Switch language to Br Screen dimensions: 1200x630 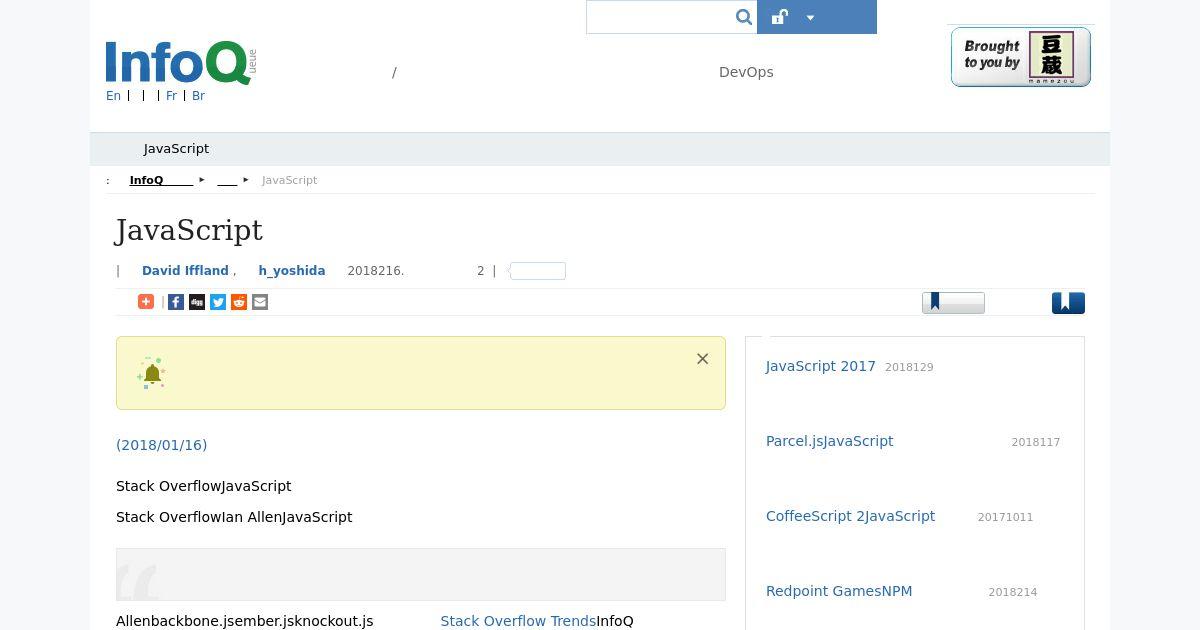[x=198, y=96]
